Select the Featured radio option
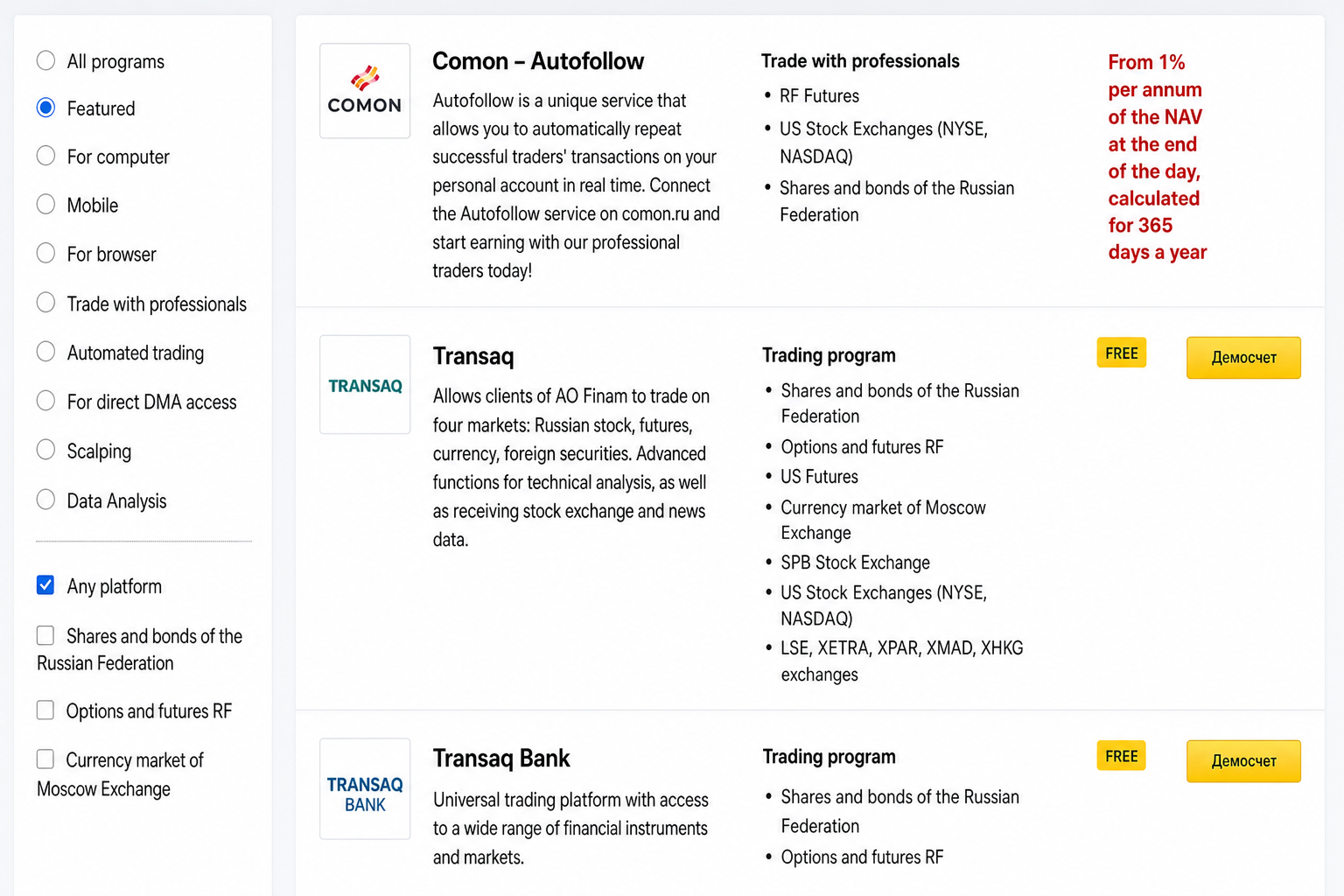Screen dimensions: 1344x896 [45, 108]
